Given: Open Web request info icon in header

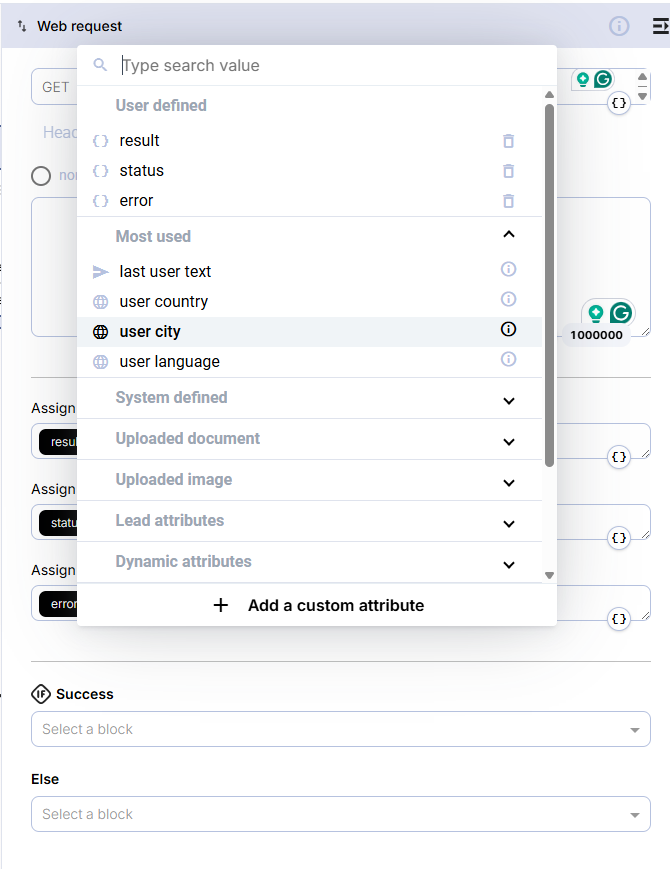Looking at the screenshot, I should tap(619, 26).
